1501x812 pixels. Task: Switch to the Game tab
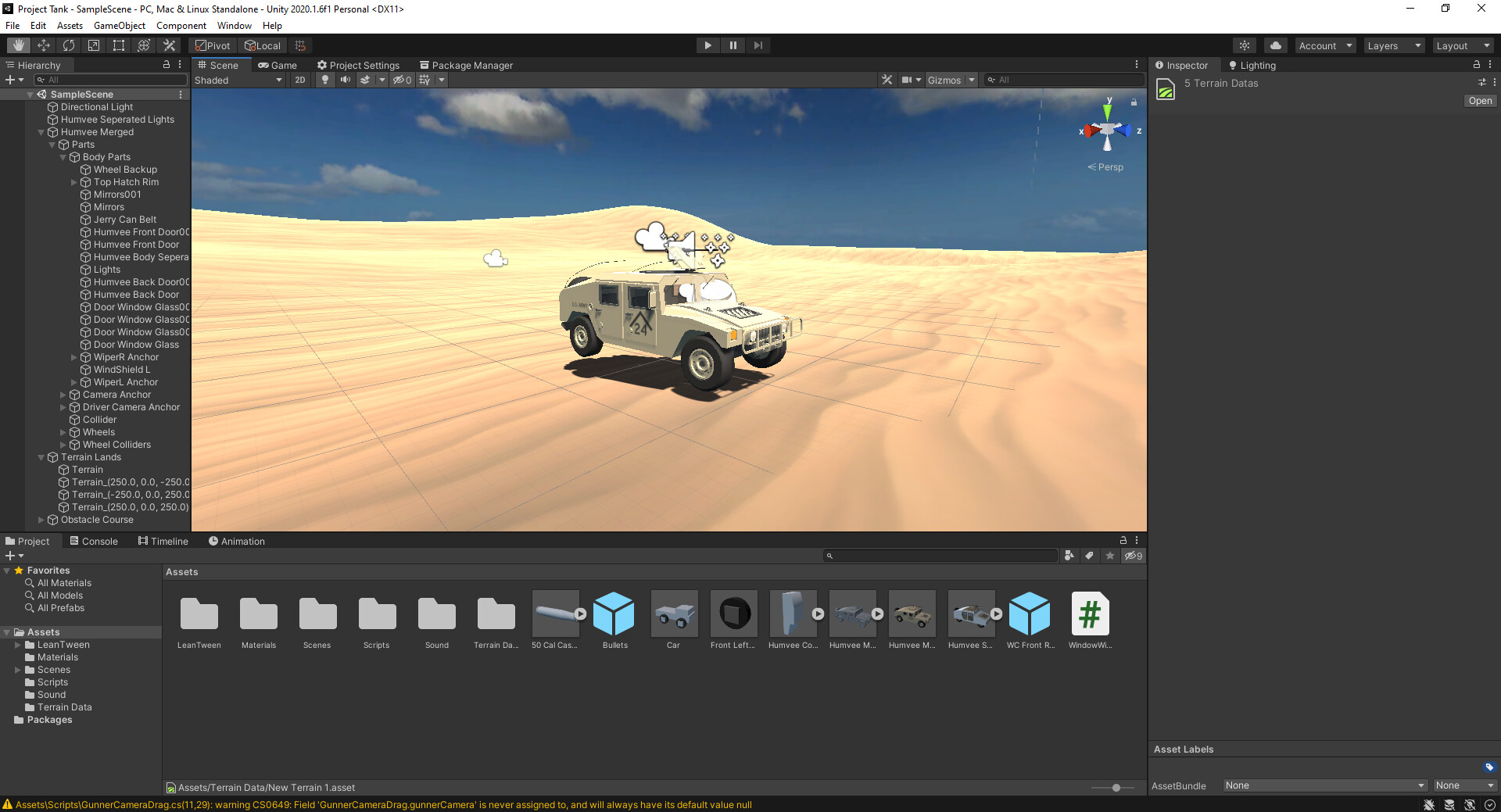click(x=278, y=65)
